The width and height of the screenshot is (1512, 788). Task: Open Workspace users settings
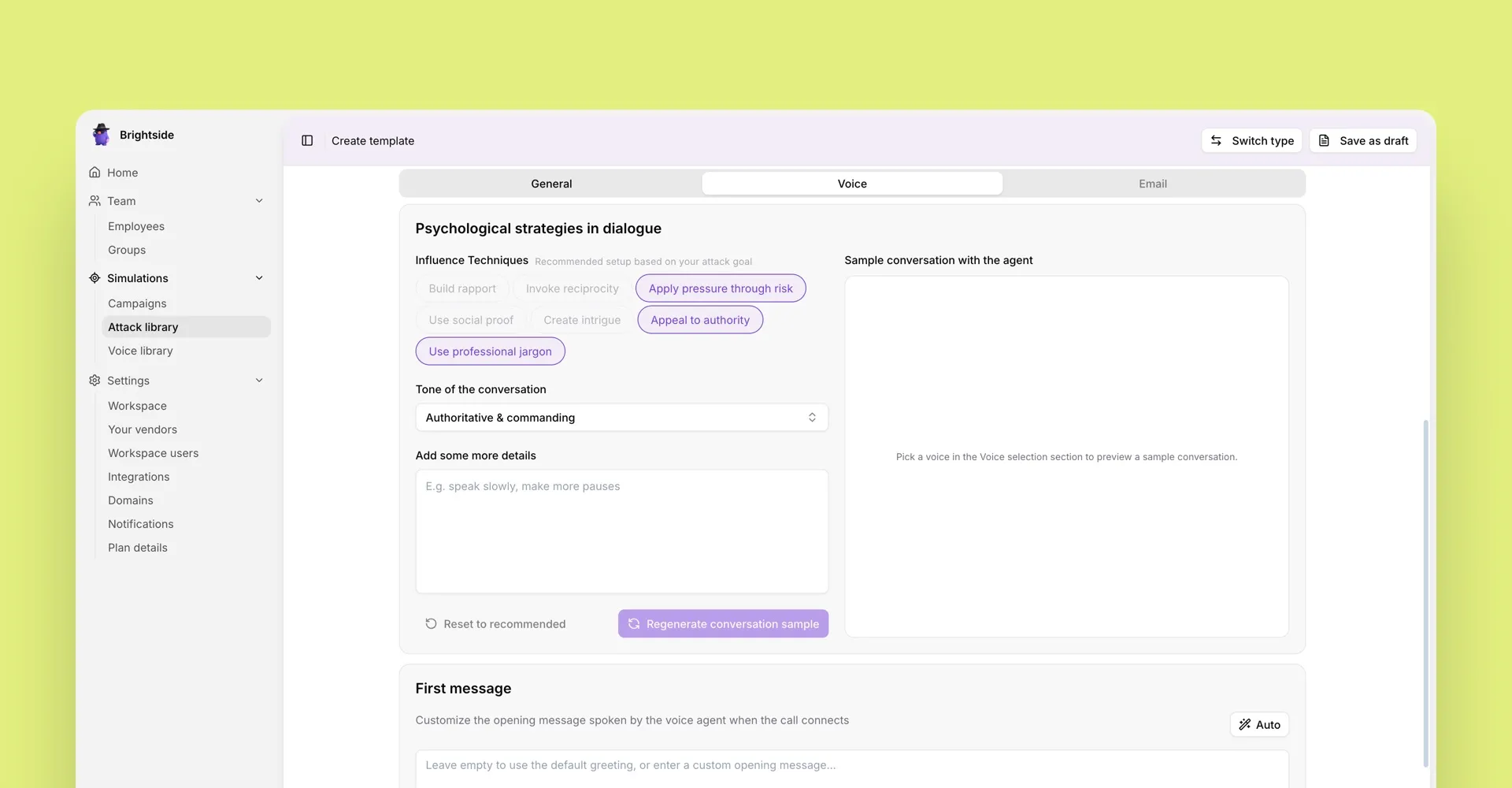click(153, 453)
